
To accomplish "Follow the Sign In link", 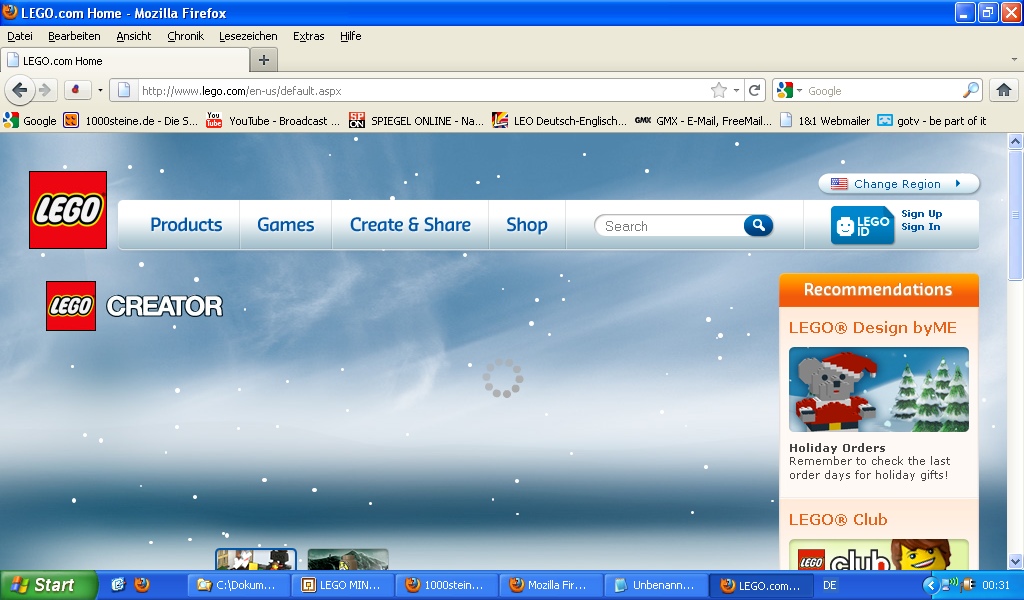I will click(x=920, y=227).
